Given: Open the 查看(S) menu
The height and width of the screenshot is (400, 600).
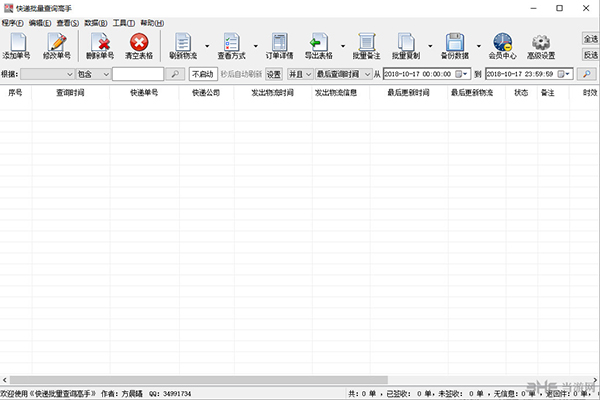Looking at the screenshot, I should 68,23.
